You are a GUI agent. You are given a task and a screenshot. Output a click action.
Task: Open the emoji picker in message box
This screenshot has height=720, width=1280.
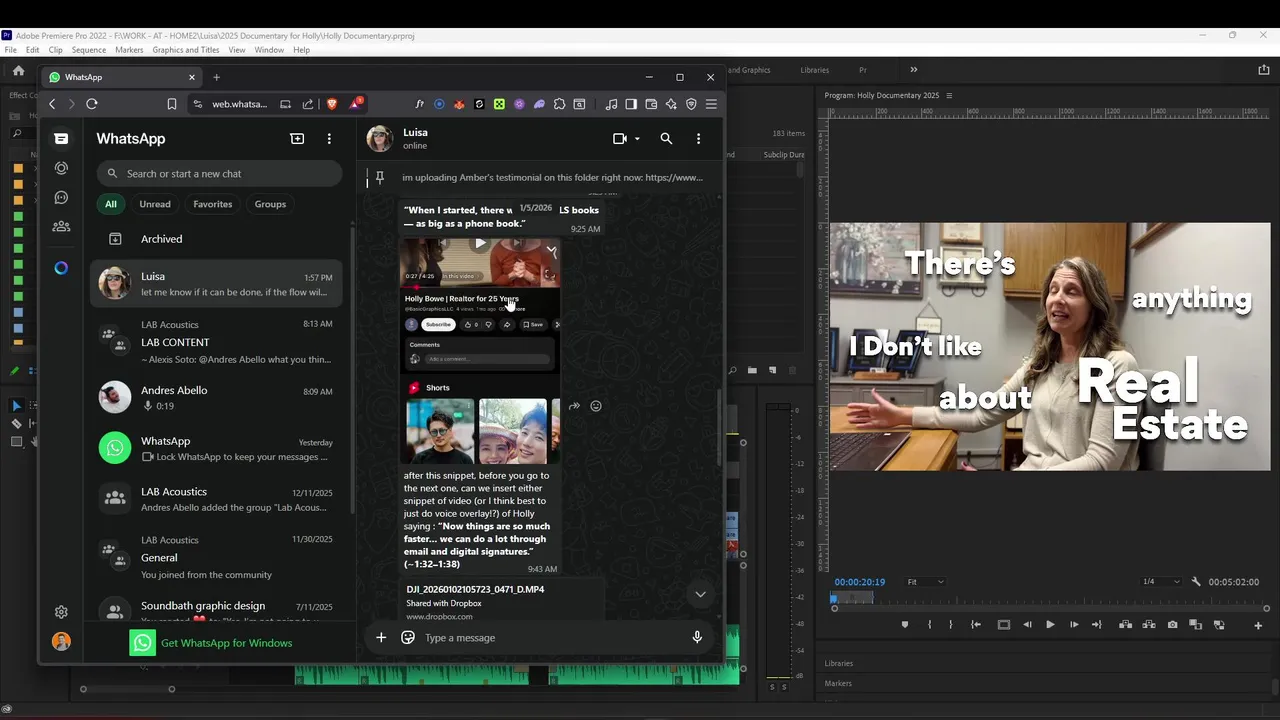pos(408,637)
